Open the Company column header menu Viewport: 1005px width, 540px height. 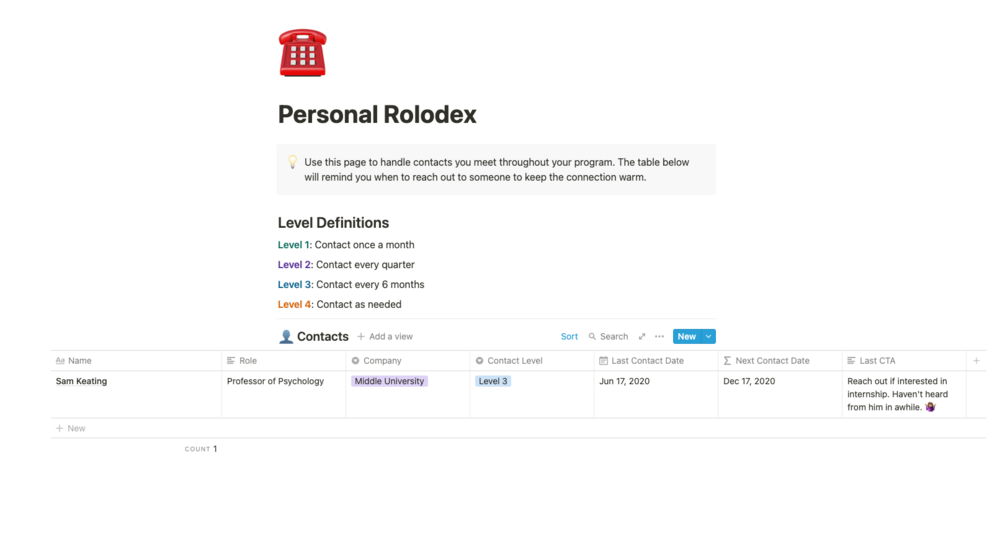[382, 361]
